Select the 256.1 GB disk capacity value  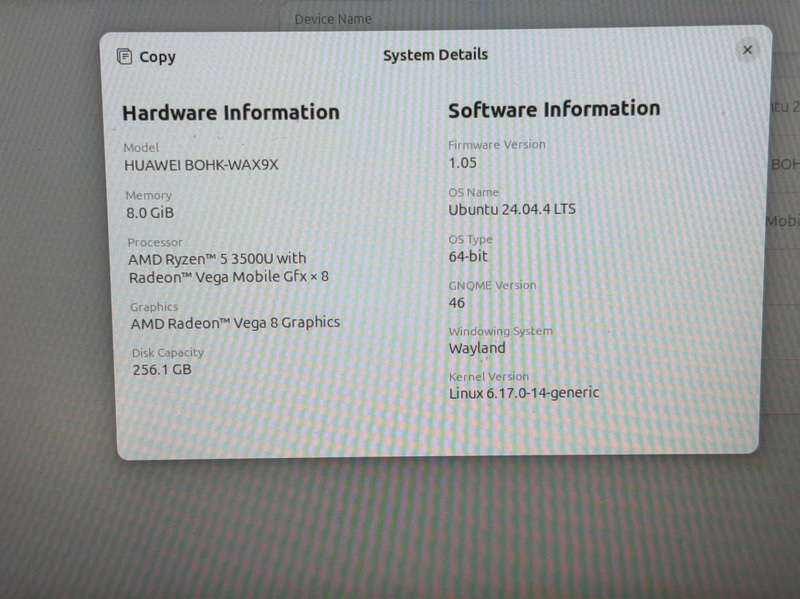click(161, 370)
